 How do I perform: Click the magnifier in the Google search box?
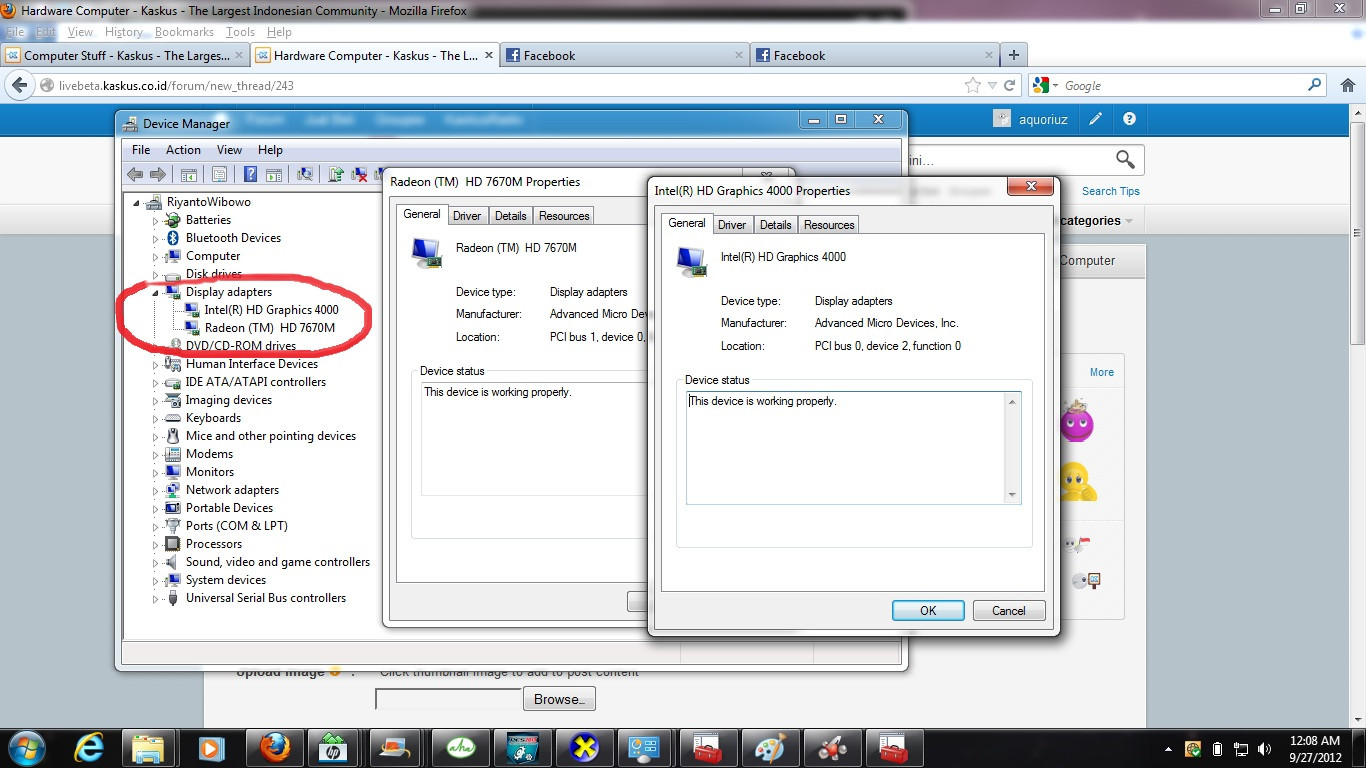click(x=1315, y=86)
